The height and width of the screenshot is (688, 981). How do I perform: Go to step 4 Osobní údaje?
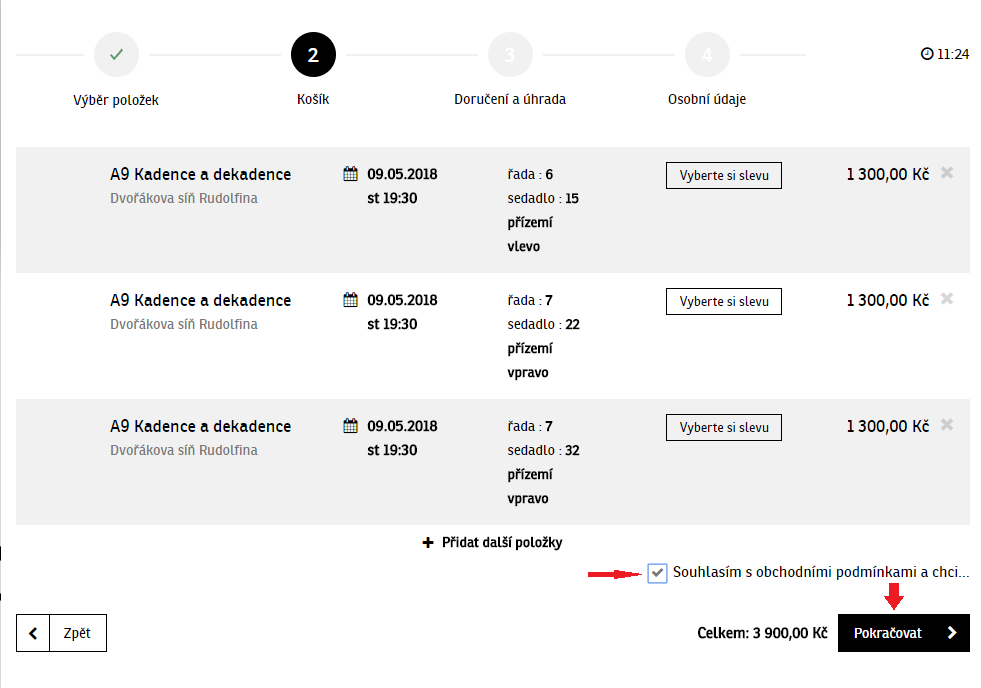(707, 55)
